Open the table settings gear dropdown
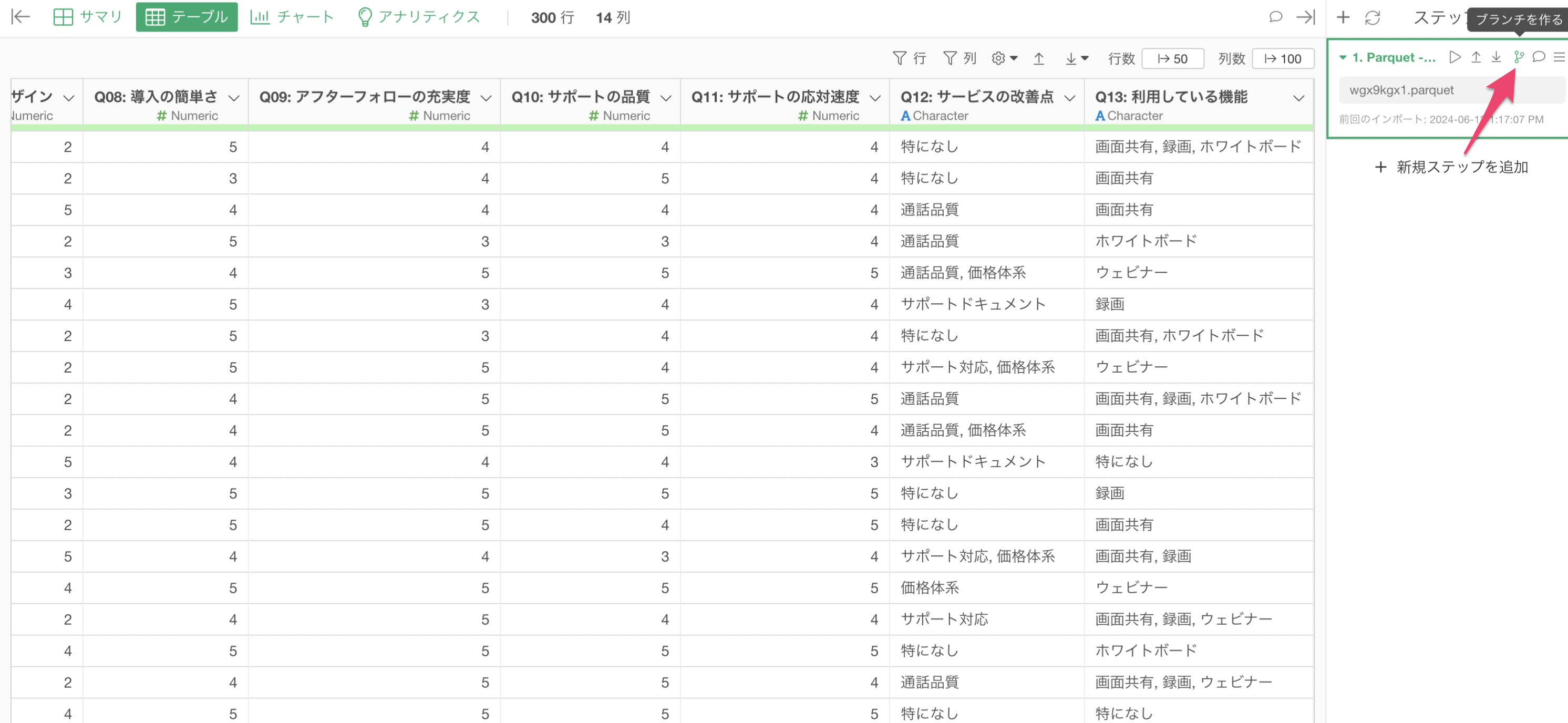This screenshot has height=723, width=1568. (1004, 58)
